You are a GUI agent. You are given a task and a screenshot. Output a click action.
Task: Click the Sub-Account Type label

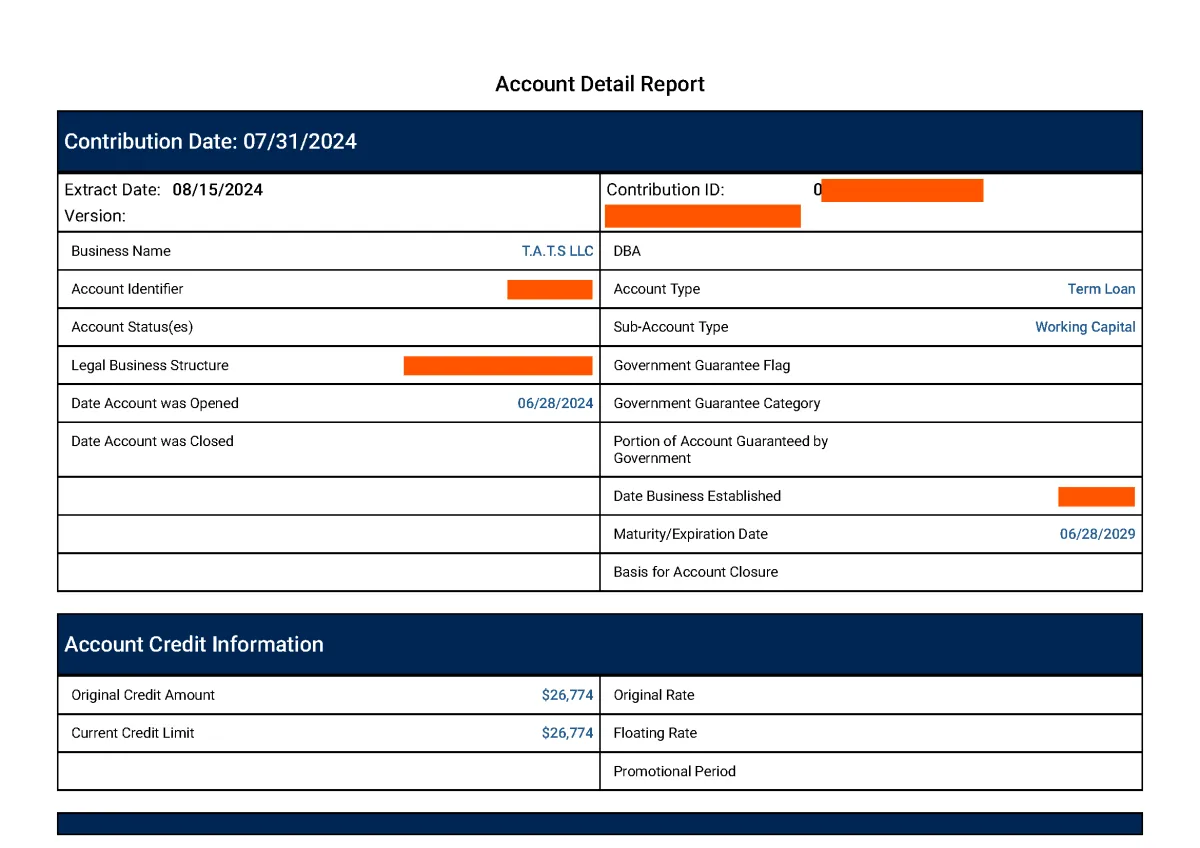(671, 327)
